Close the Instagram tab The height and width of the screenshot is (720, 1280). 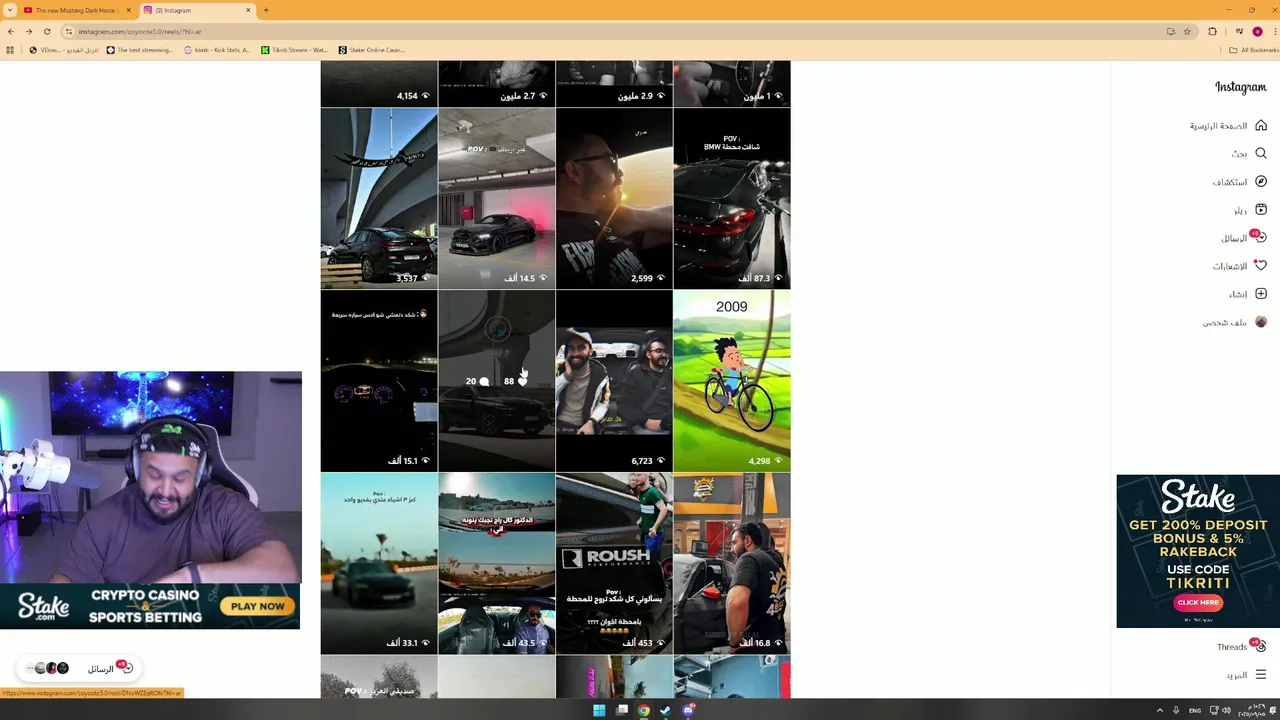tap(248, 10)
